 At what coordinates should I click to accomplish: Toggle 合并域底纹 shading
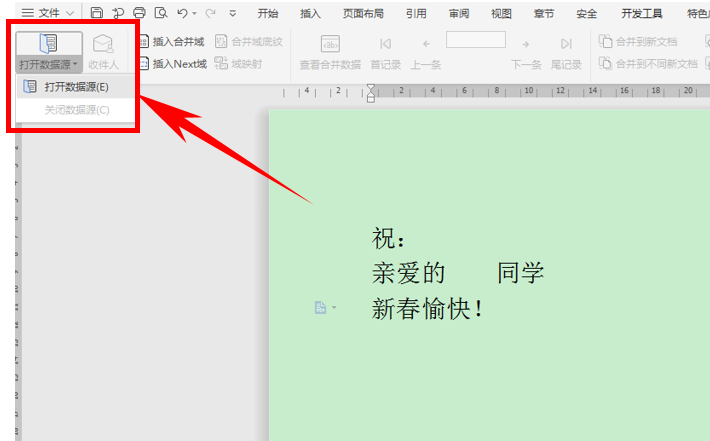[249, 42]
